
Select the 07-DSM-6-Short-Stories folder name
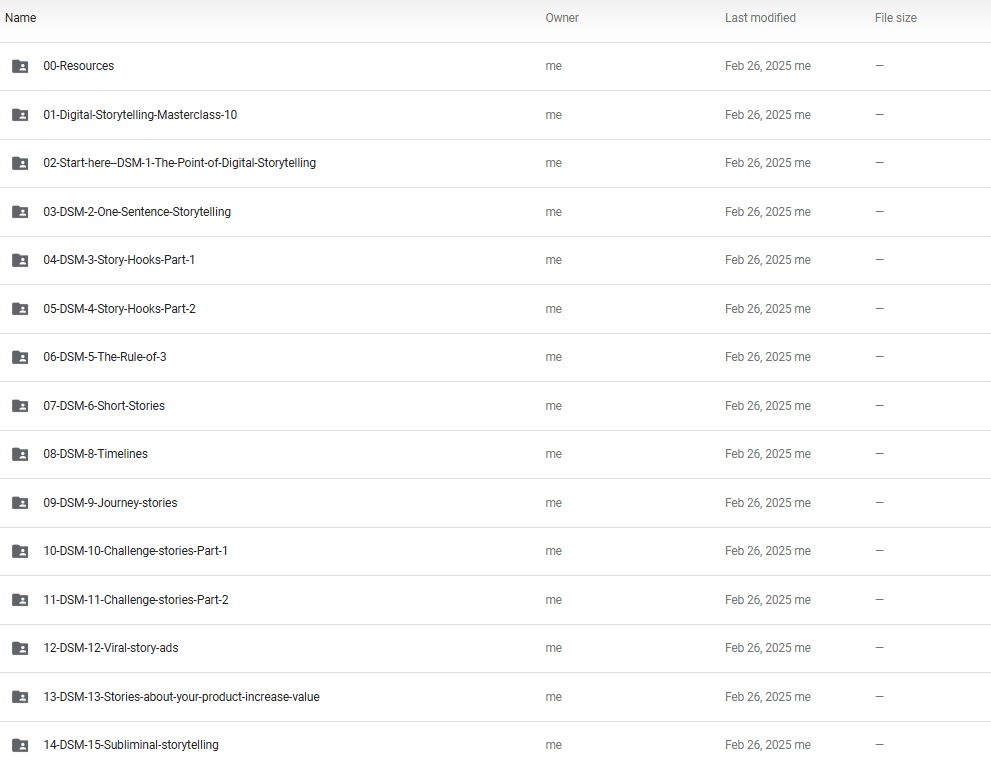click(x=104, y=406)
